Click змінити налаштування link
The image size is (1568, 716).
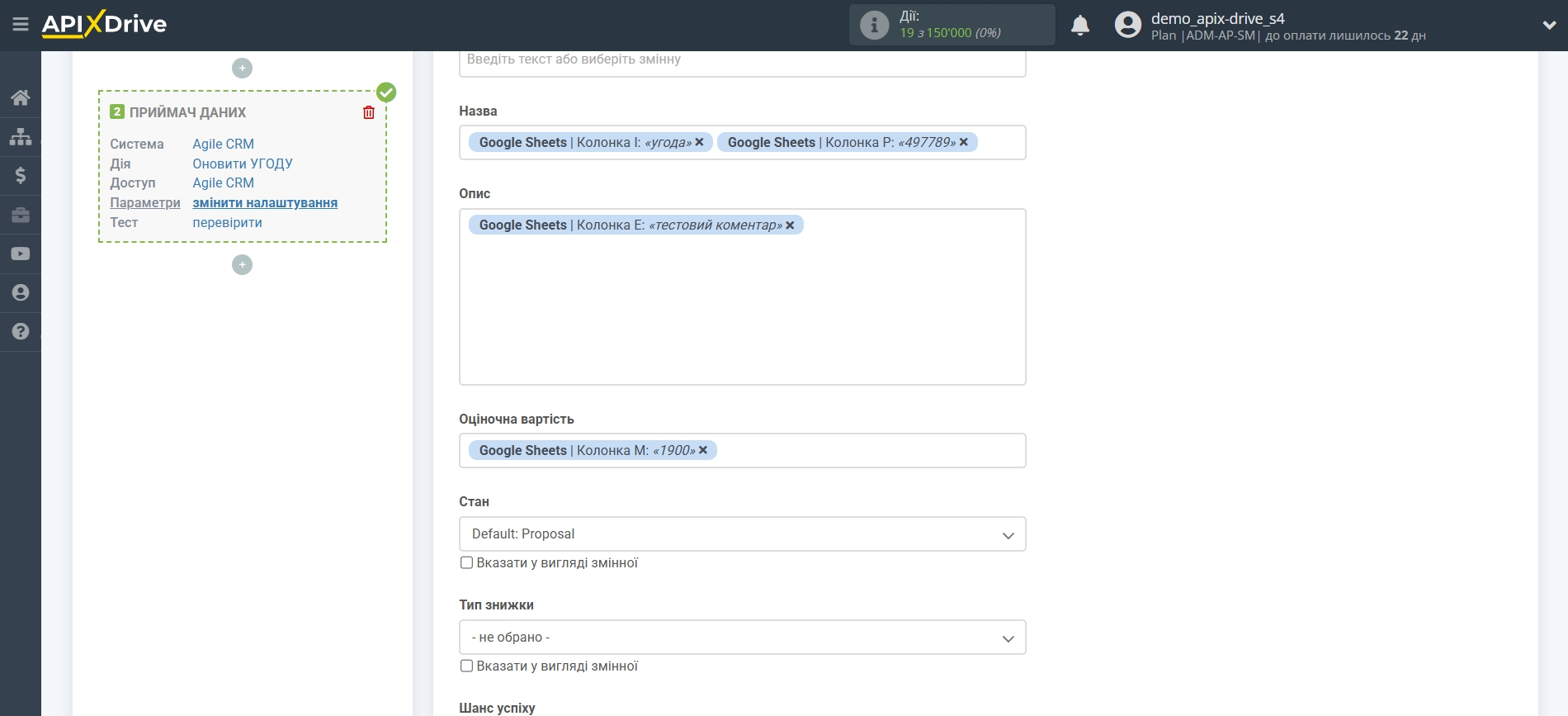[265, 202]
